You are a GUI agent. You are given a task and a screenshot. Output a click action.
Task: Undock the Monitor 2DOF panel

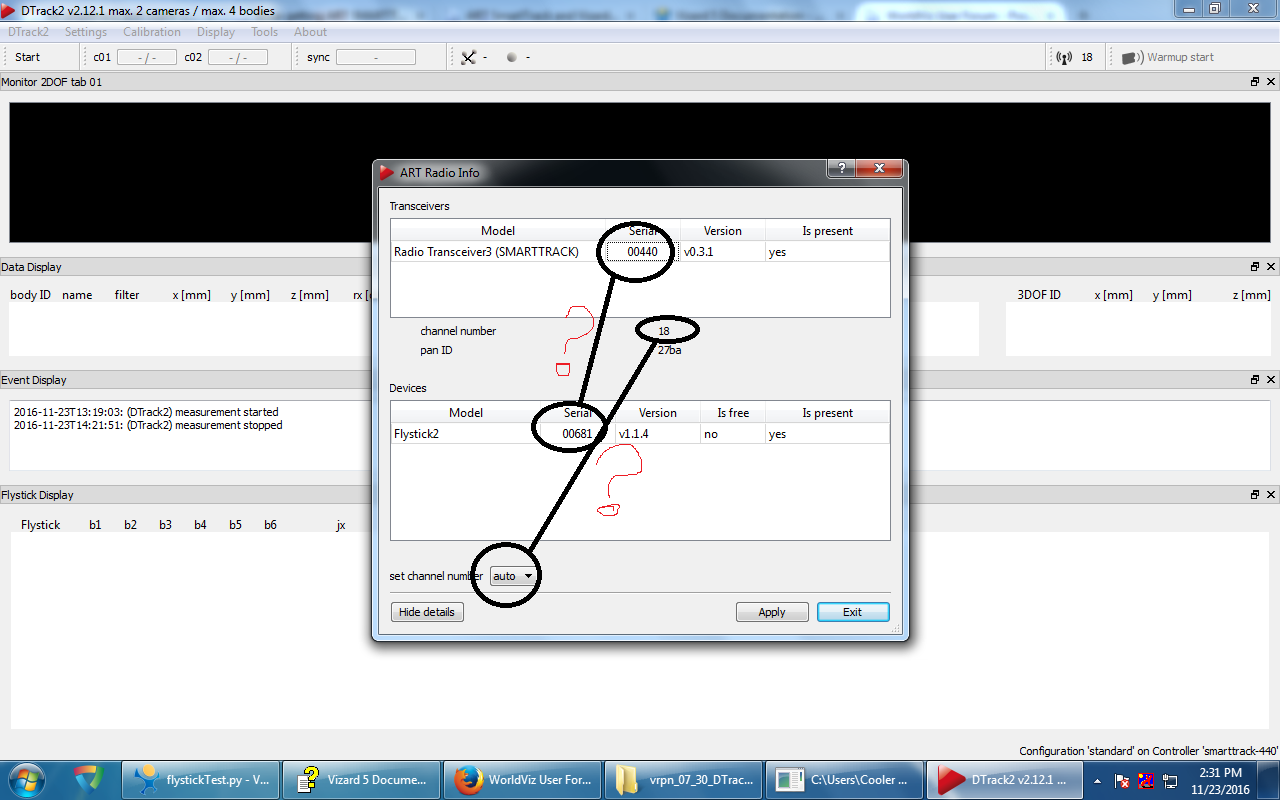pyautogui.click(x=1255, y=82)
